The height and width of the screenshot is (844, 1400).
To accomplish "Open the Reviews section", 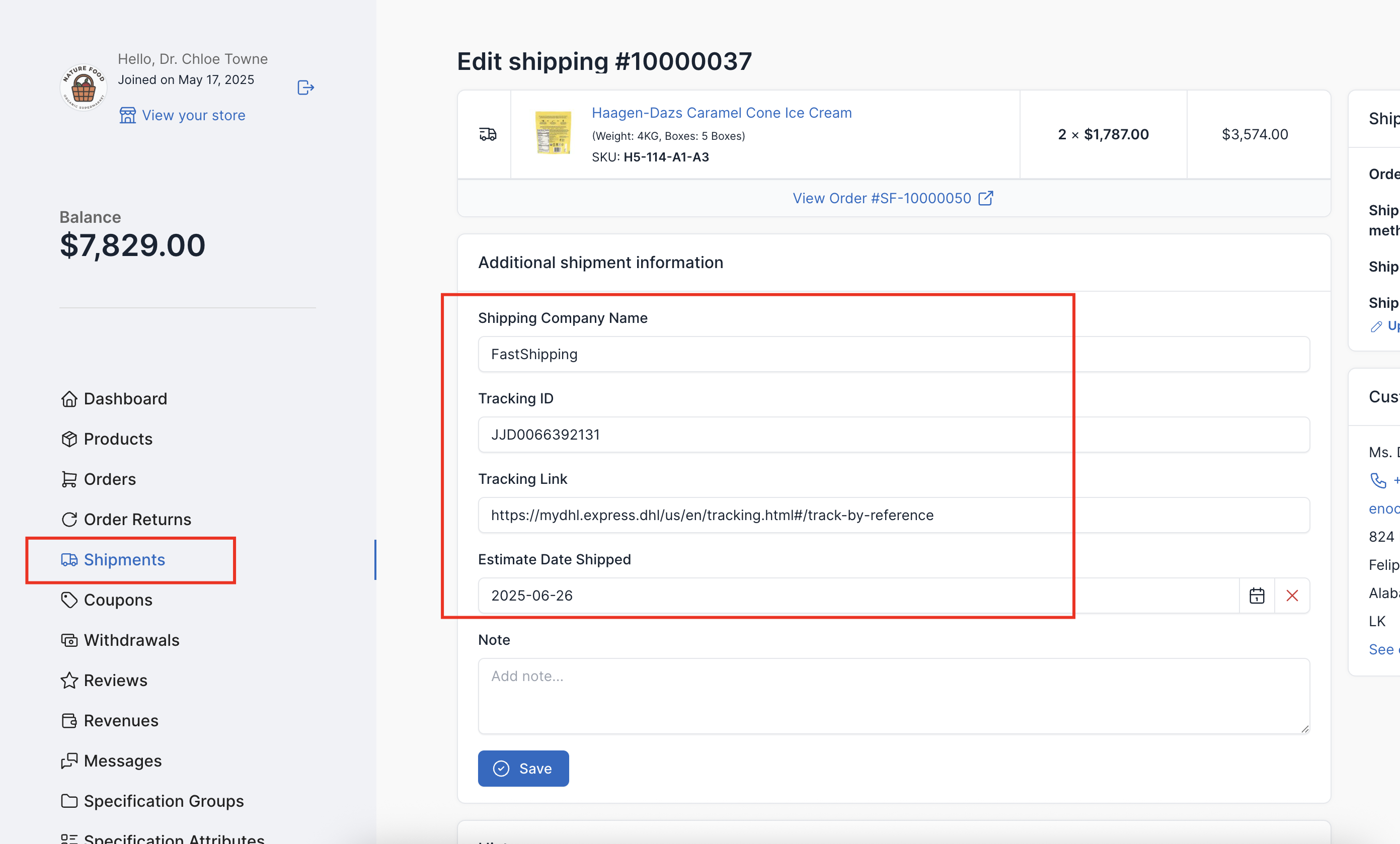I will tap(115, 681).
